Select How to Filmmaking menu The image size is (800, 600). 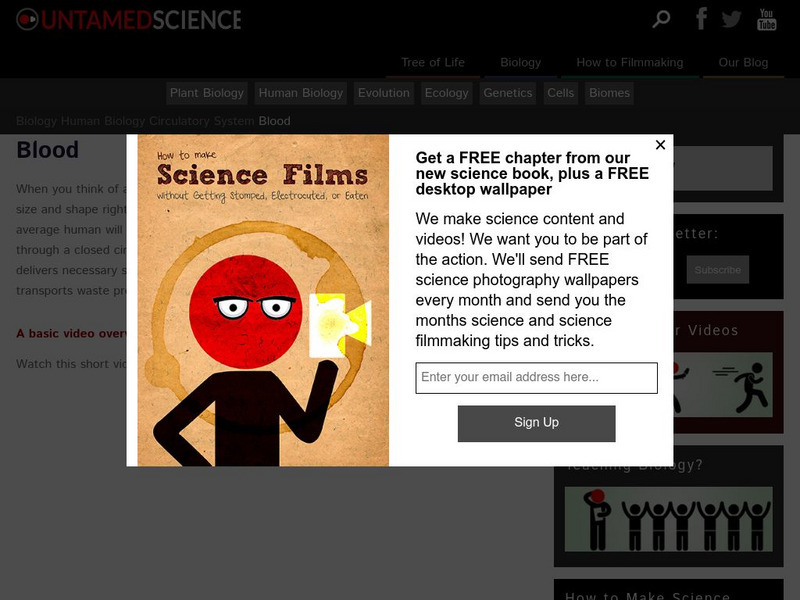coord(630,63)
